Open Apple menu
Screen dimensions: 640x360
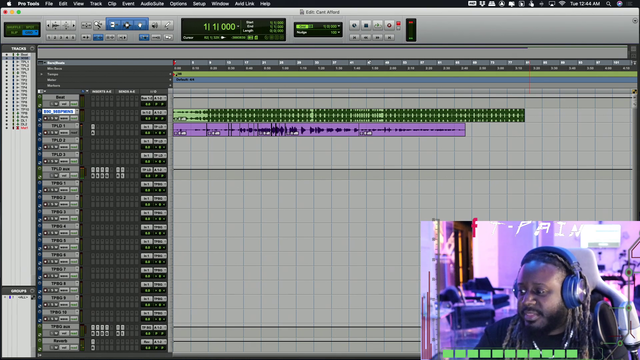pos(9,4)
